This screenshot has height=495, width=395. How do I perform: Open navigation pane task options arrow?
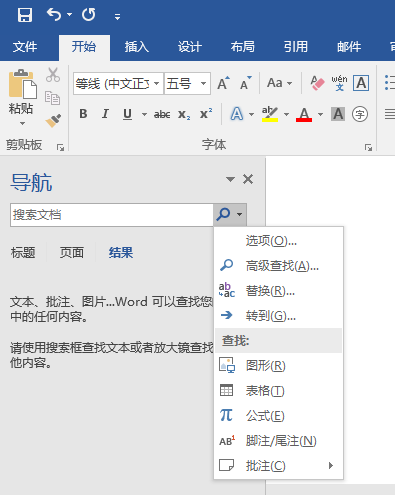(x=230, y=179)
